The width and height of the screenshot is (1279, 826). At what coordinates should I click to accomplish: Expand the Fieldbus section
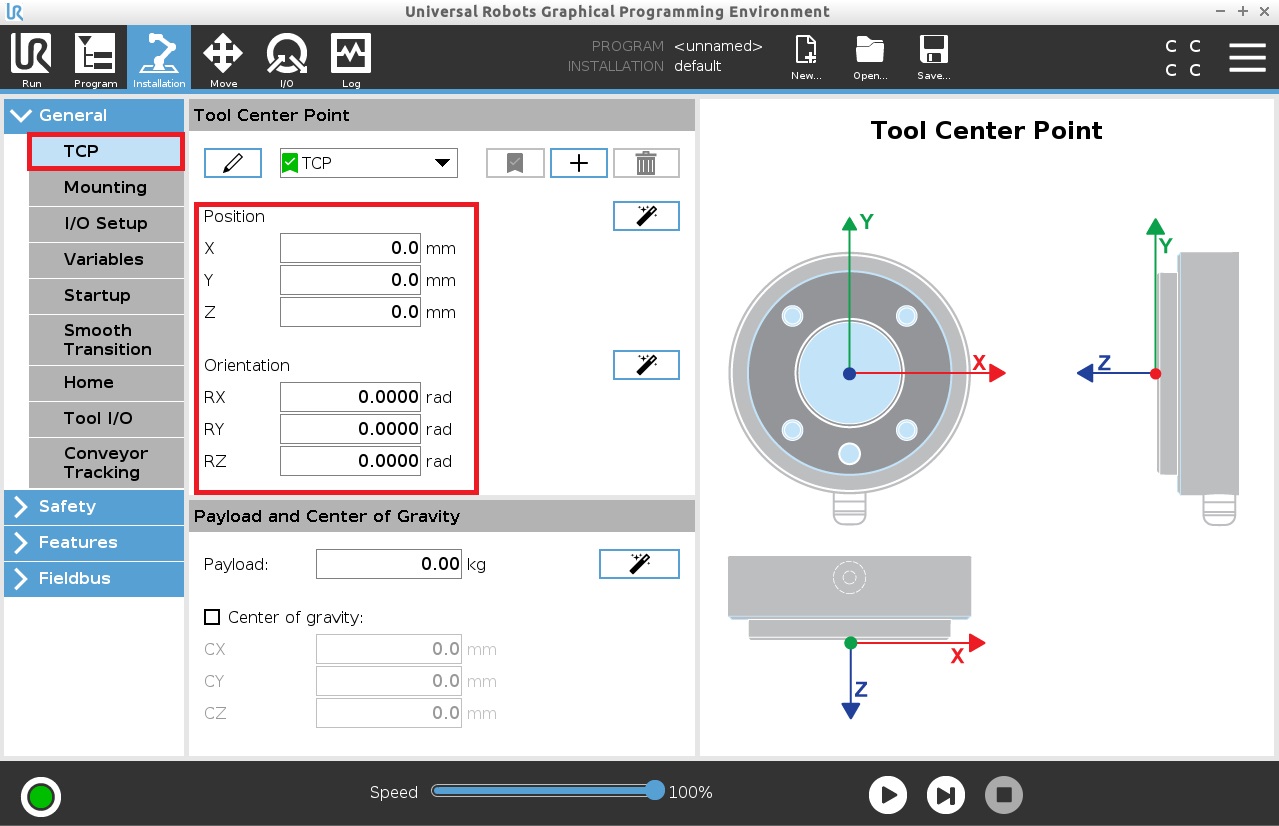tap(94, 578)
